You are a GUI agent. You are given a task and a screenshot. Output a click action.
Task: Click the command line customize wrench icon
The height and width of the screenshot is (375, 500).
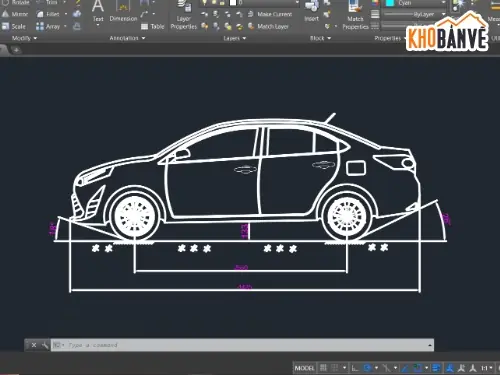click(45, 345)
